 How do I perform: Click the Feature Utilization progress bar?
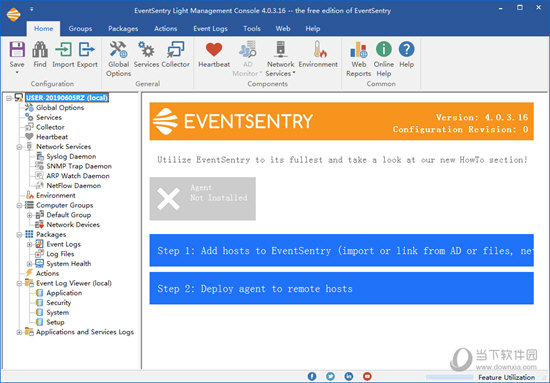coord(449,377)
